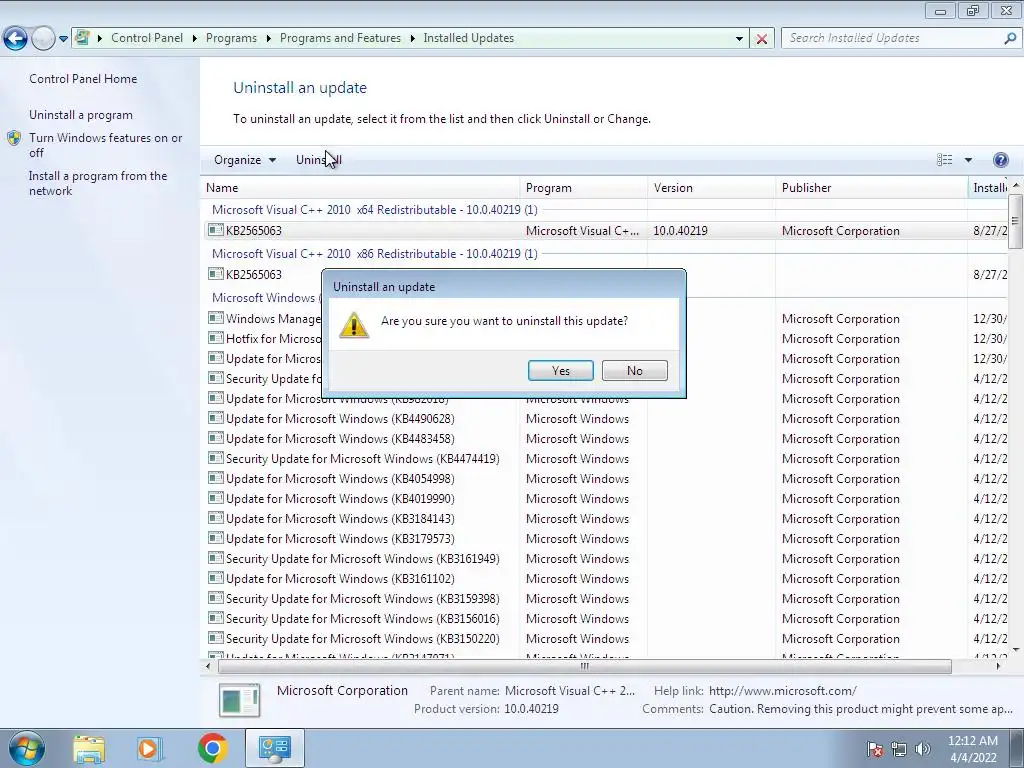Open Windows Explorer from taskbar
The width and height of the screenshot is (1024, 768).
coord(89,748)
